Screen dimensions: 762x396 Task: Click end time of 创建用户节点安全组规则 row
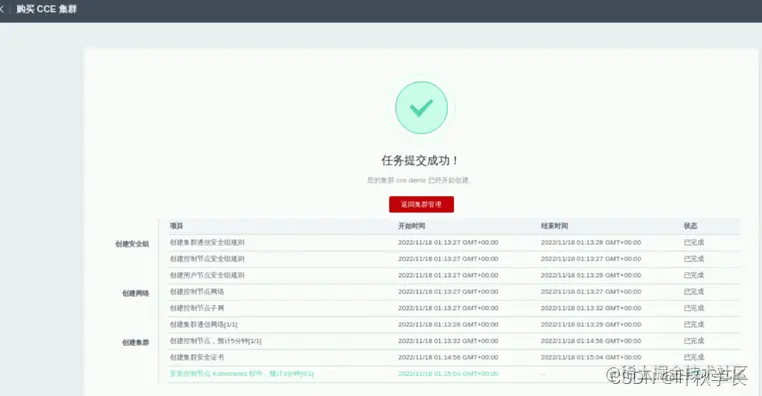591,275
